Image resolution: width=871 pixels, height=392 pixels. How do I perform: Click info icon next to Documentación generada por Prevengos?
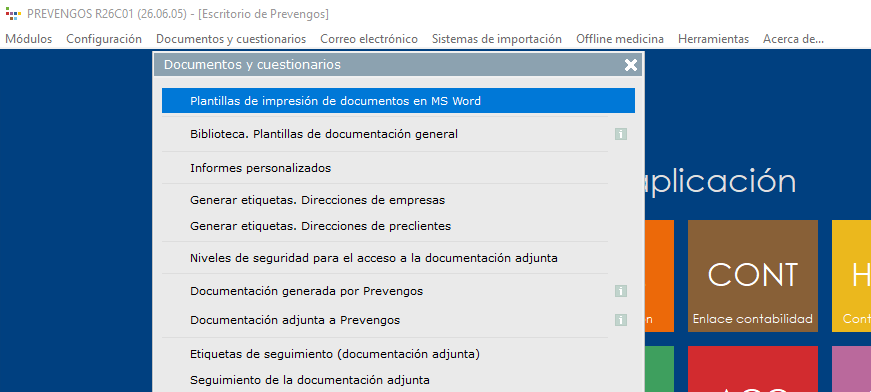pyautogui.click(x=621, y=291)
